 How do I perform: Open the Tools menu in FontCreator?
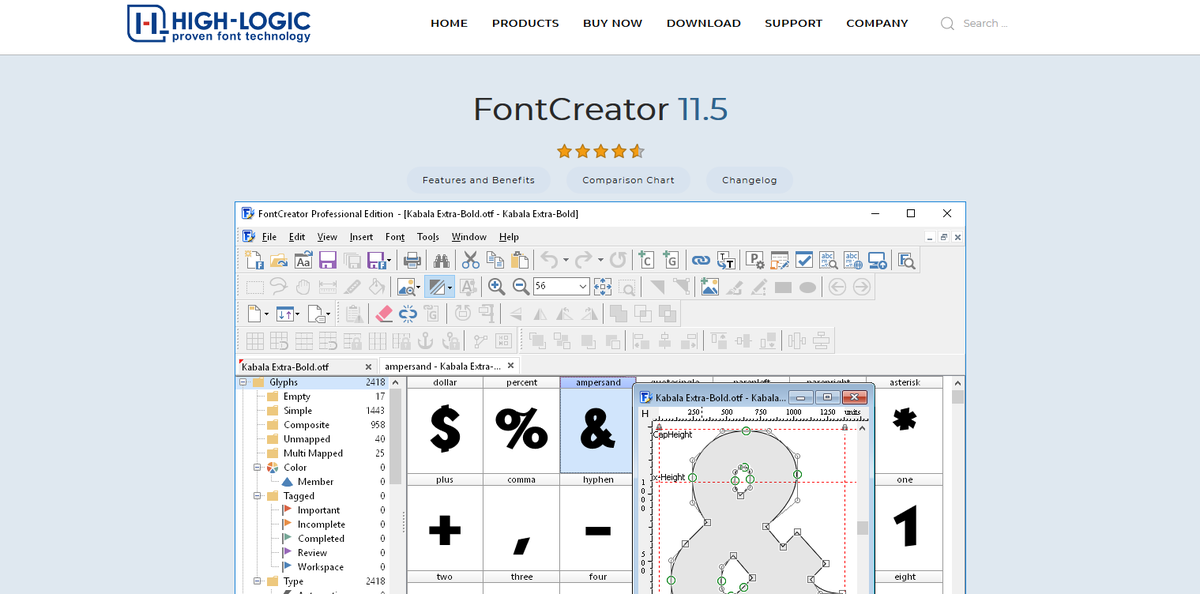428,237
